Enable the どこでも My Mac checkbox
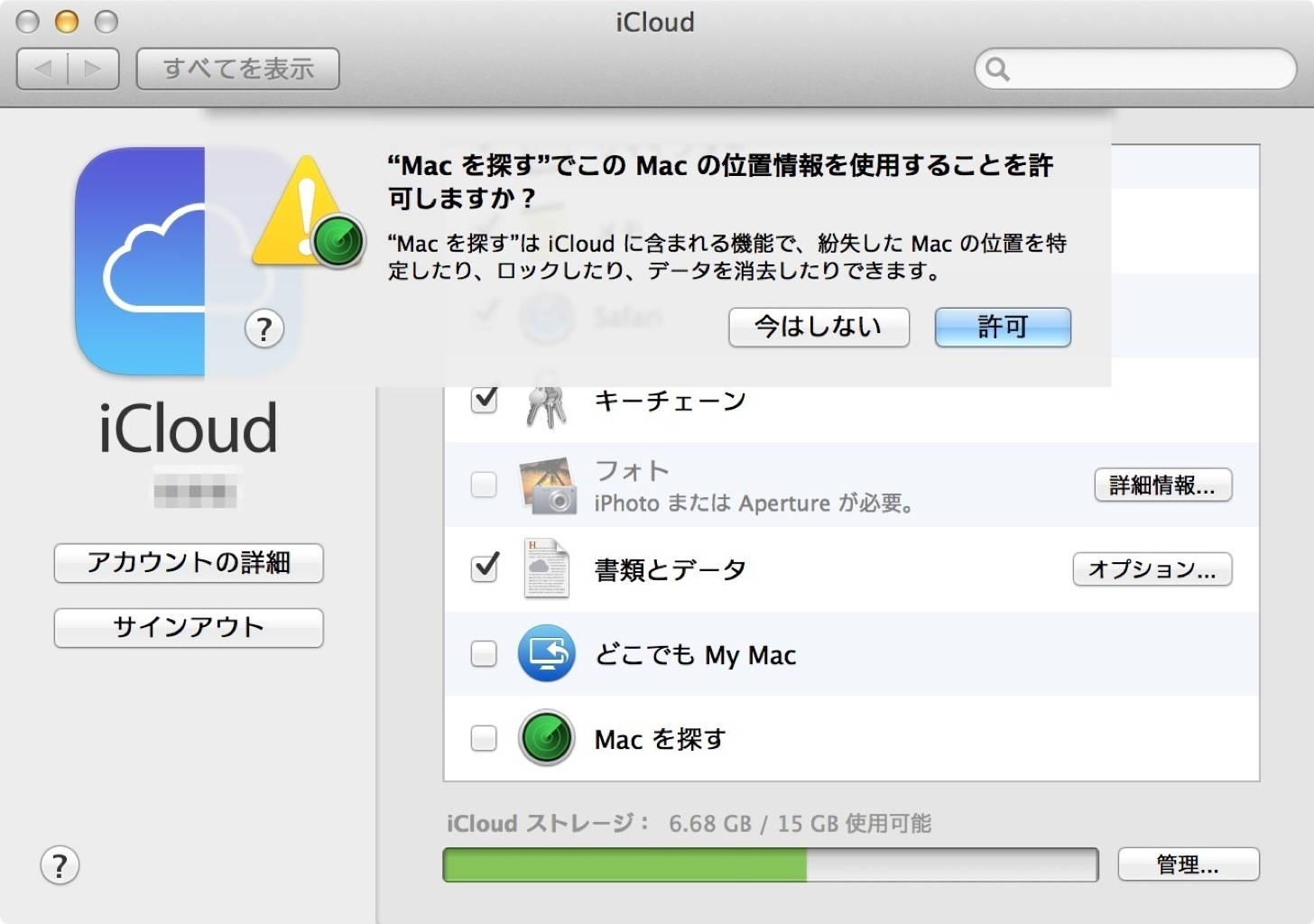The image size is (1314, 924). click(485, 653)
